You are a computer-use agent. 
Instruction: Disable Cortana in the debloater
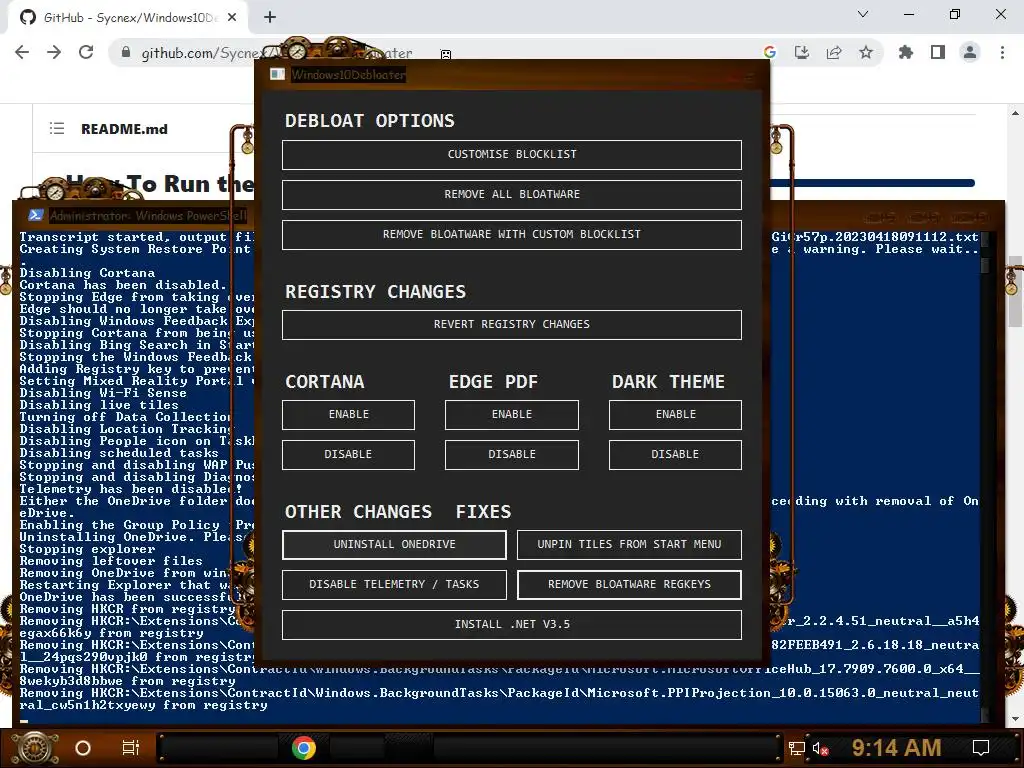pyautogui.click(x=348, y=455)
